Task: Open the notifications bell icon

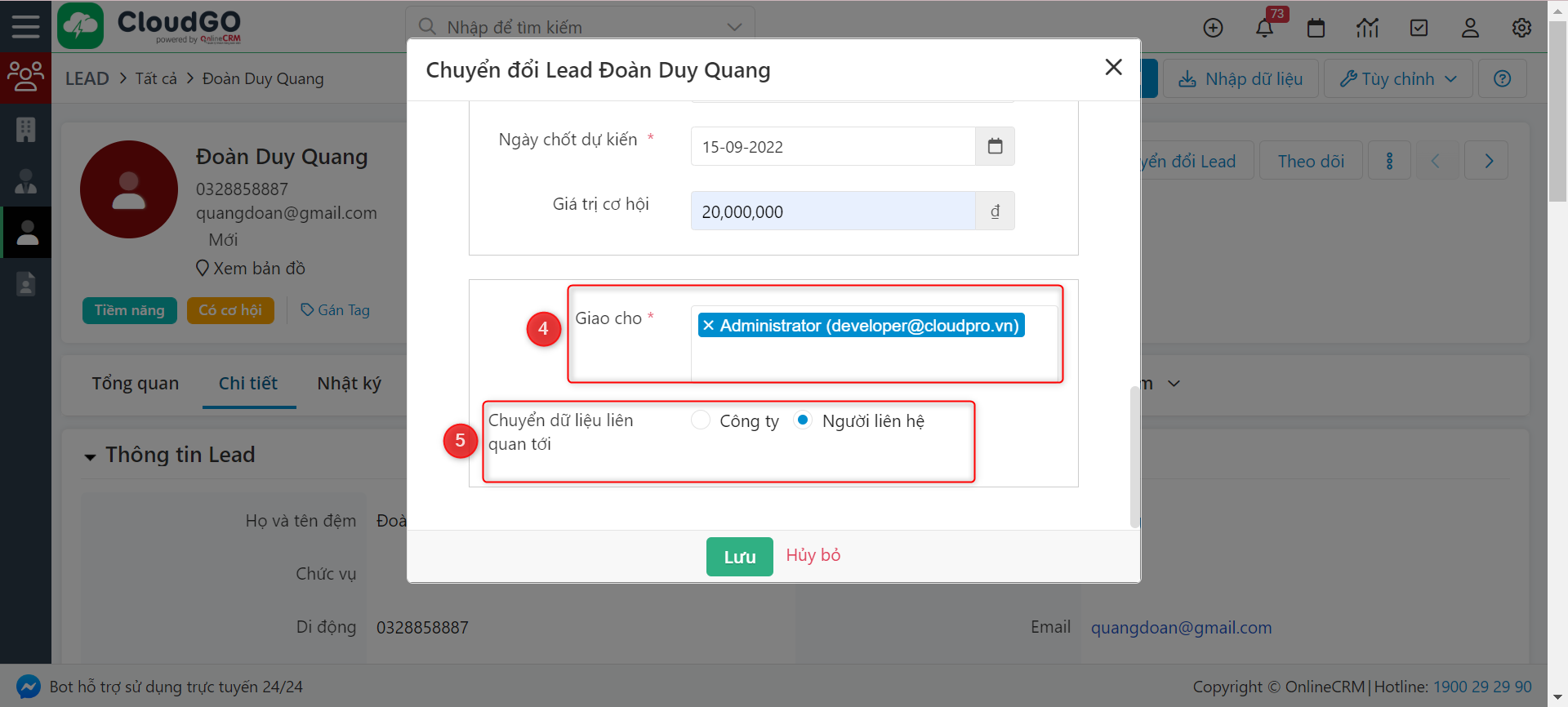Action: point(1264,29)
